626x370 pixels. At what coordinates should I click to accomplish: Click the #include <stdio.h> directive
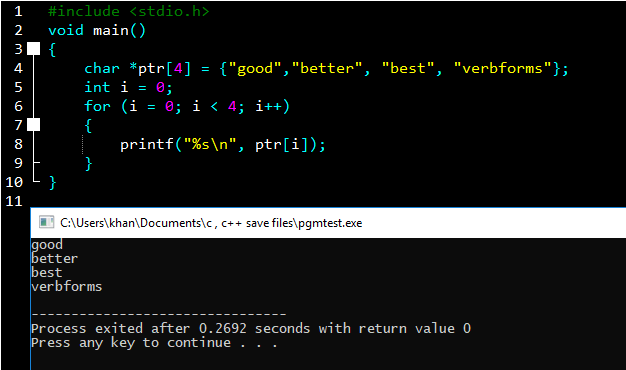click(129, 11)
